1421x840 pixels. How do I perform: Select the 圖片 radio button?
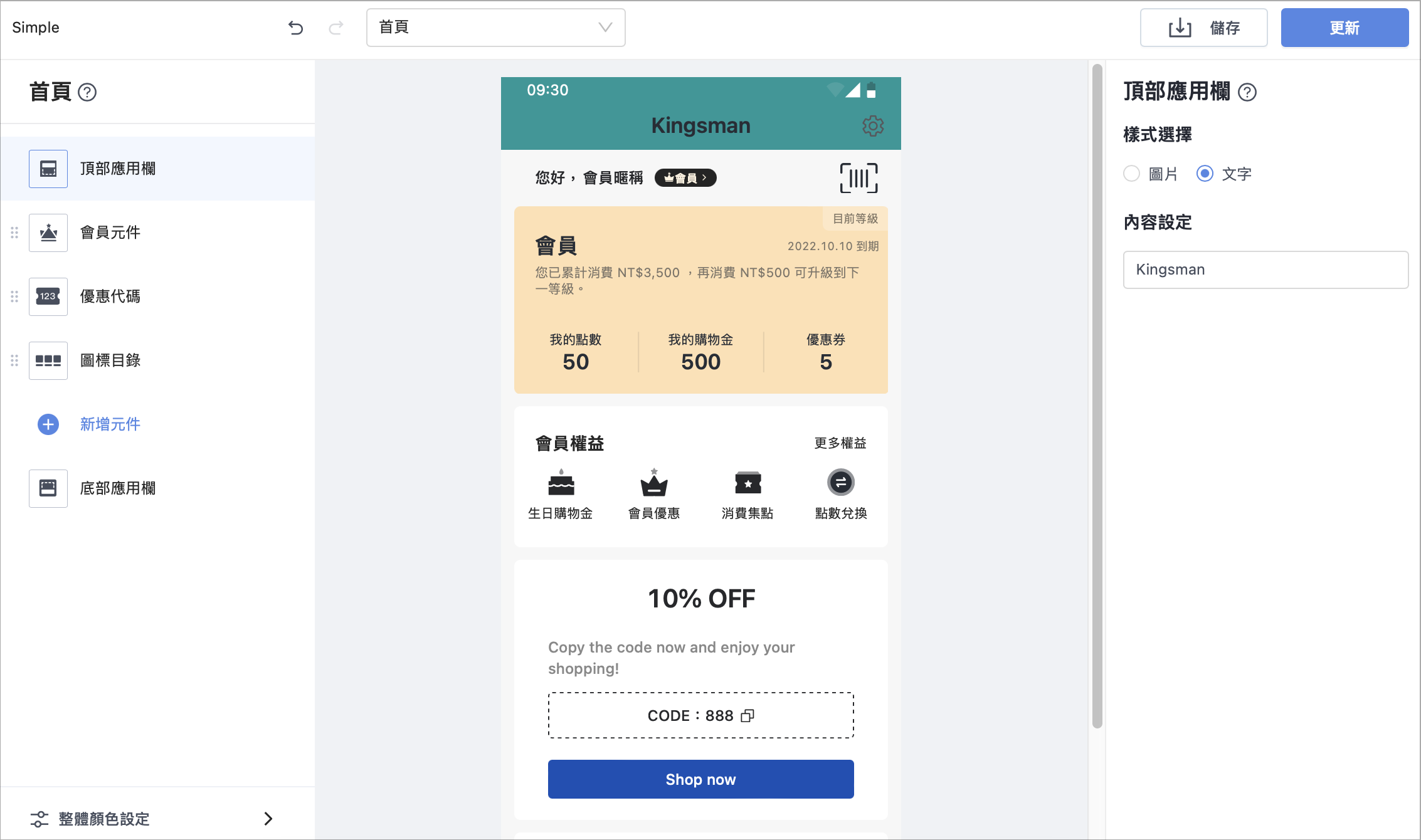1131,174
